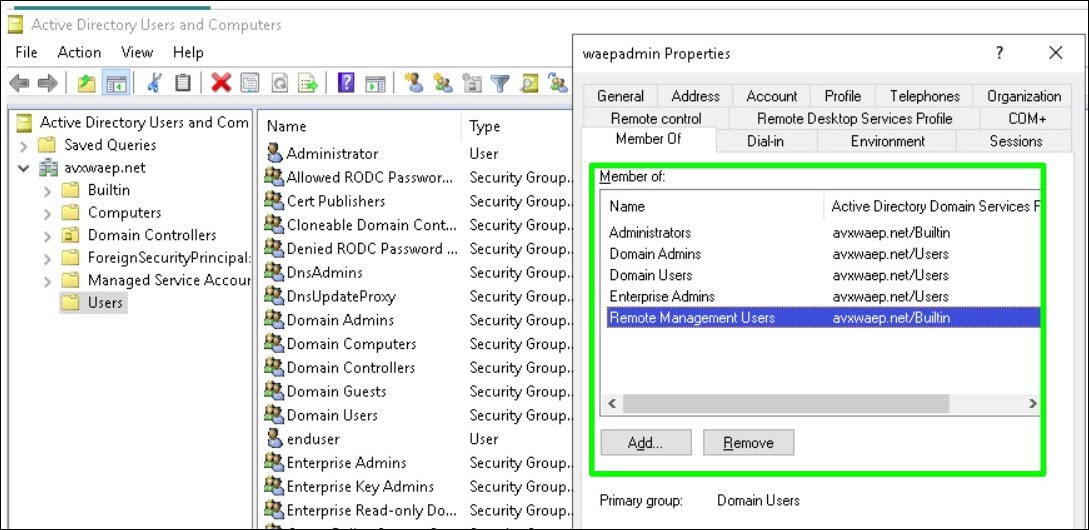Click the Saved Queries folder icon
The height and width of the screenshot is (530, 1089).
pyautogui.click(x=46, y=145)
